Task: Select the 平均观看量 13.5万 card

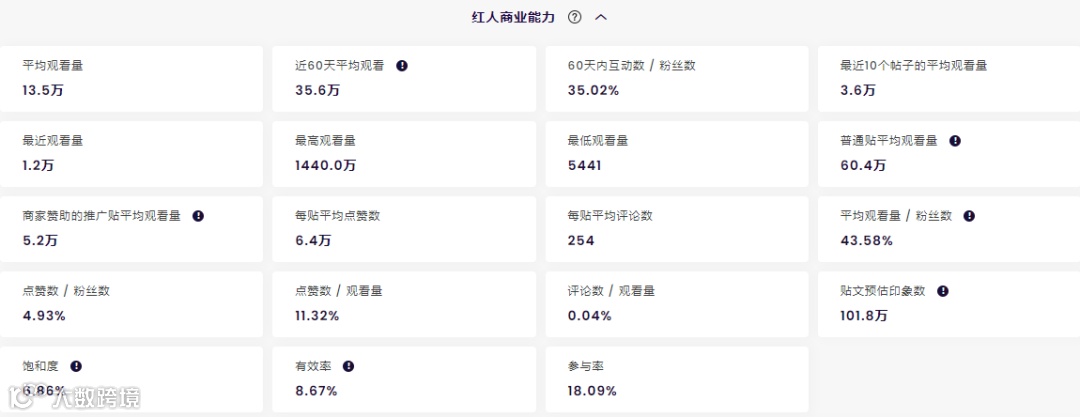Action: point(132,78)
